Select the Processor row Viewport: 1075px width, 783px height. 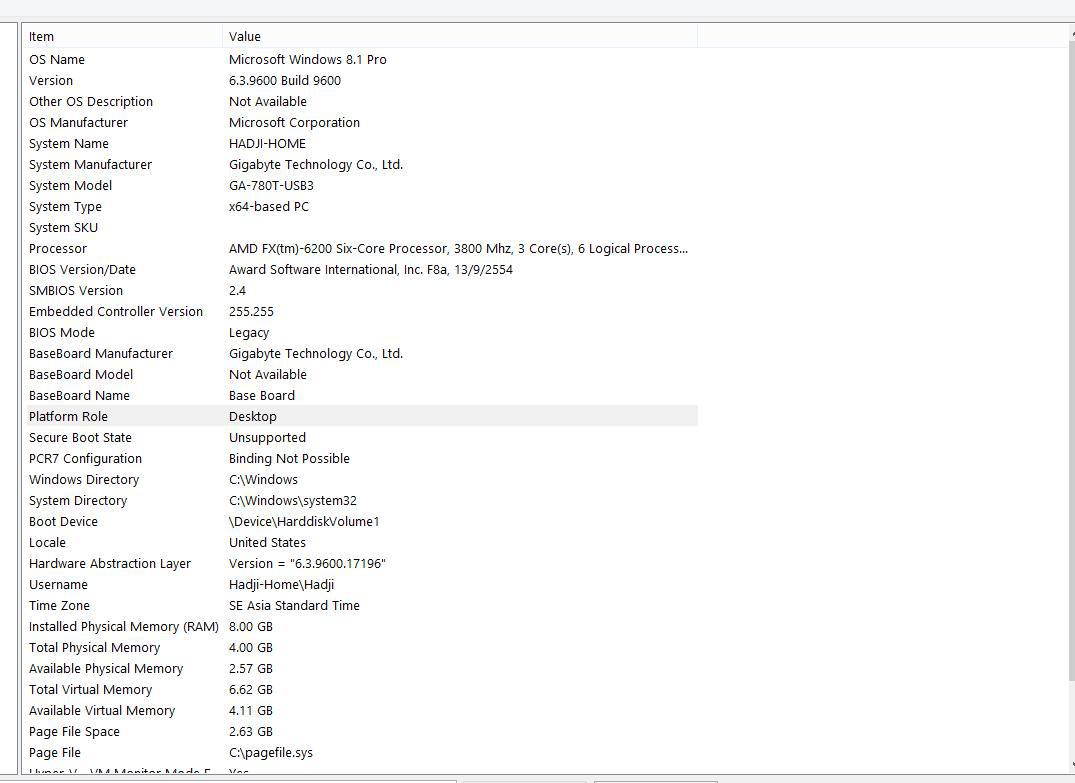(58, 249)
